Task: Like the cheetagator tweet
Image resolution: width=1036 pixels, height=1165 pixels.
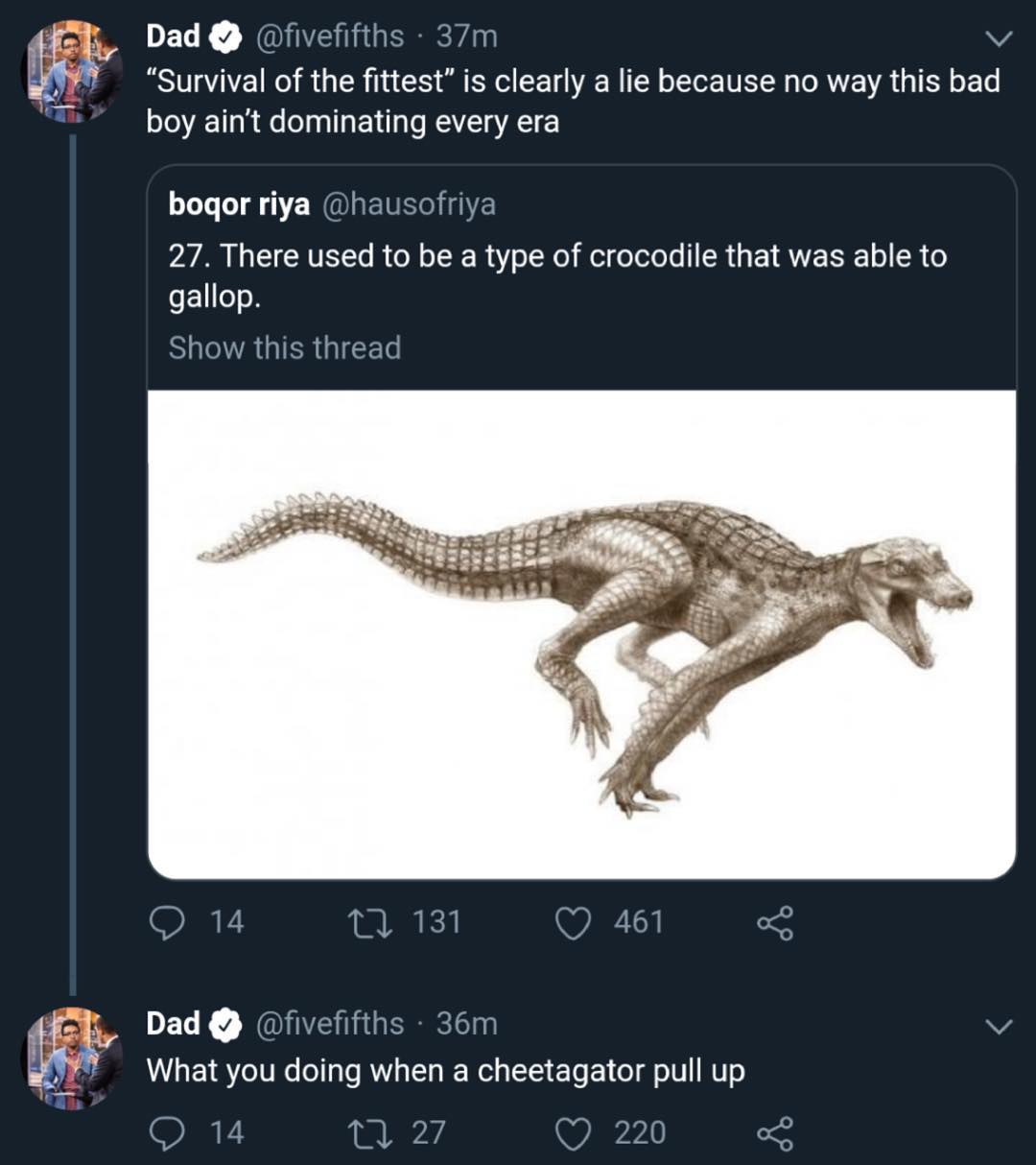Action: point(574,1133)
